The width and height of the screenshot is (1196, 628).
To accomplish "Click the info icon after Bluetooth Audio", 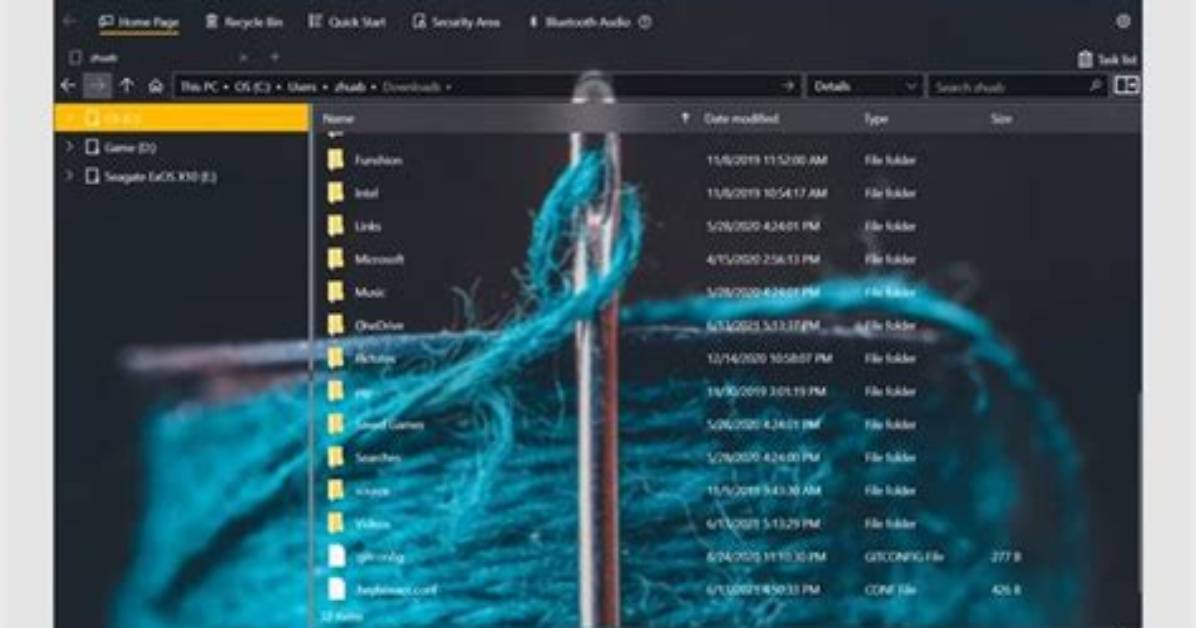I will tap(645, 22).
